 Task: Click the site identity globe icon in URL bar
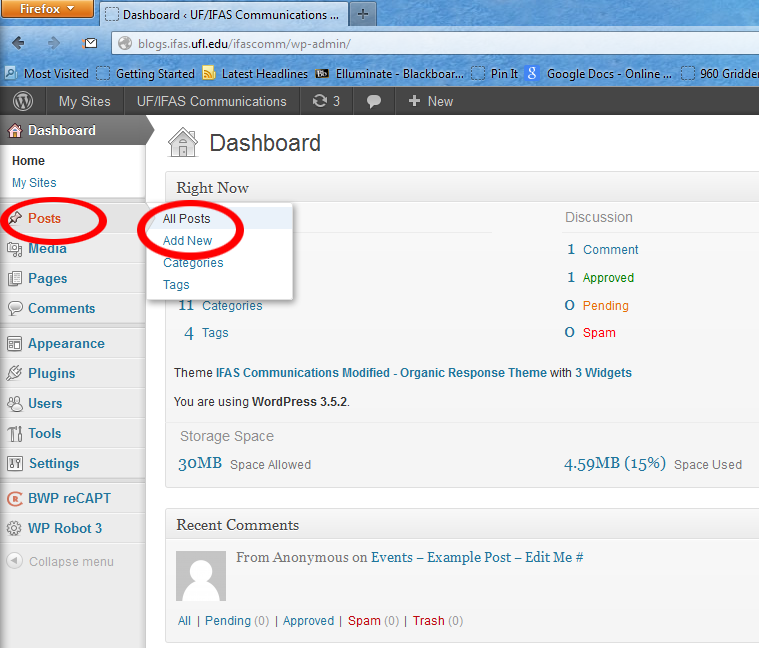click(x=125, y=43)
